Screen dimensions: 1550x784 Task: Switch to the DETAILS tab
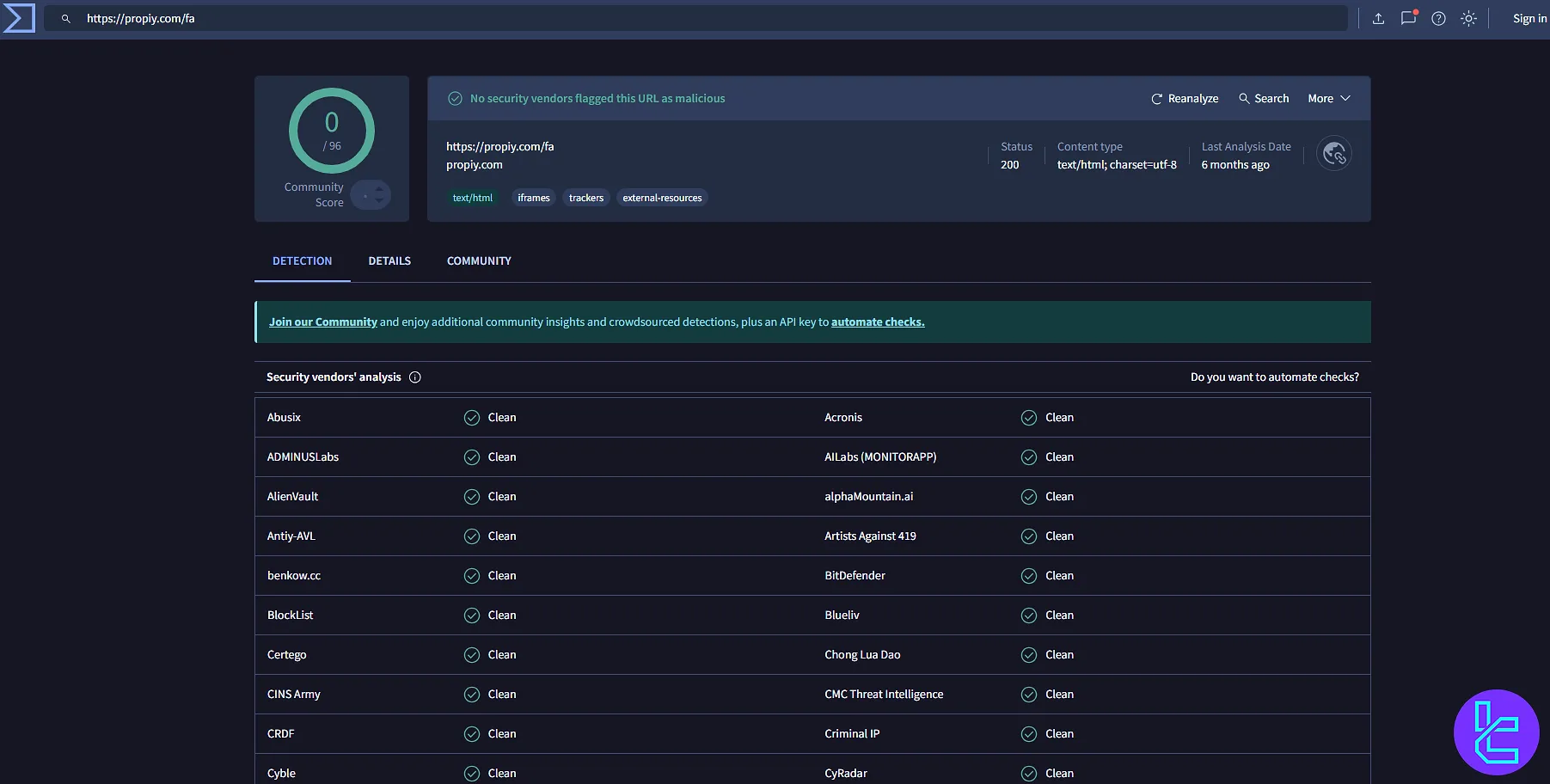[389, 260]
